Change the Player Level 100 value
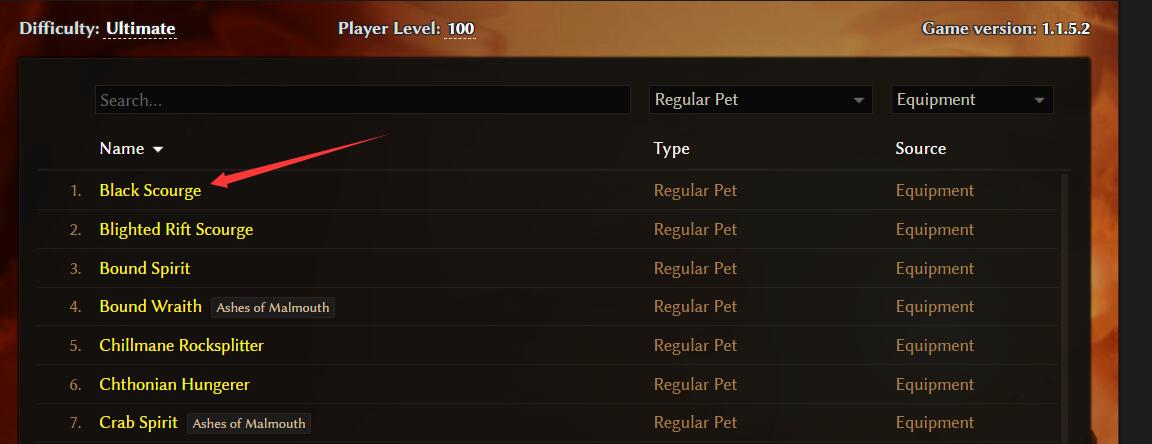The height and width of the screenshot is (444, 1152). (x=461, y=29)
